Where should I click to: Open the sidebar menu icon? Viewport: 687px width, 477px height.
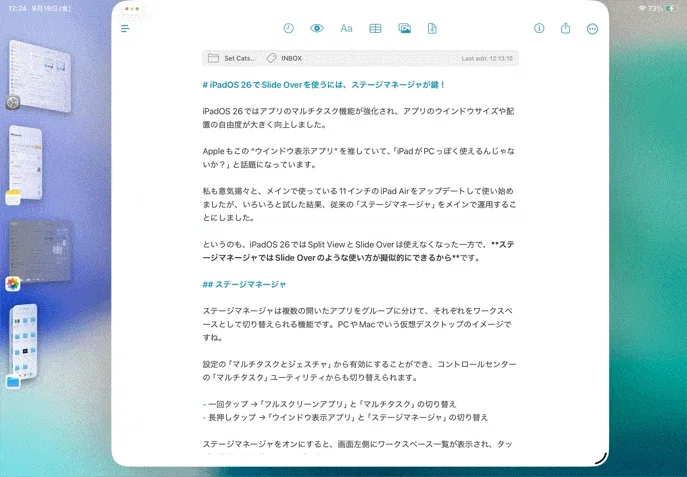coord(125,28)
